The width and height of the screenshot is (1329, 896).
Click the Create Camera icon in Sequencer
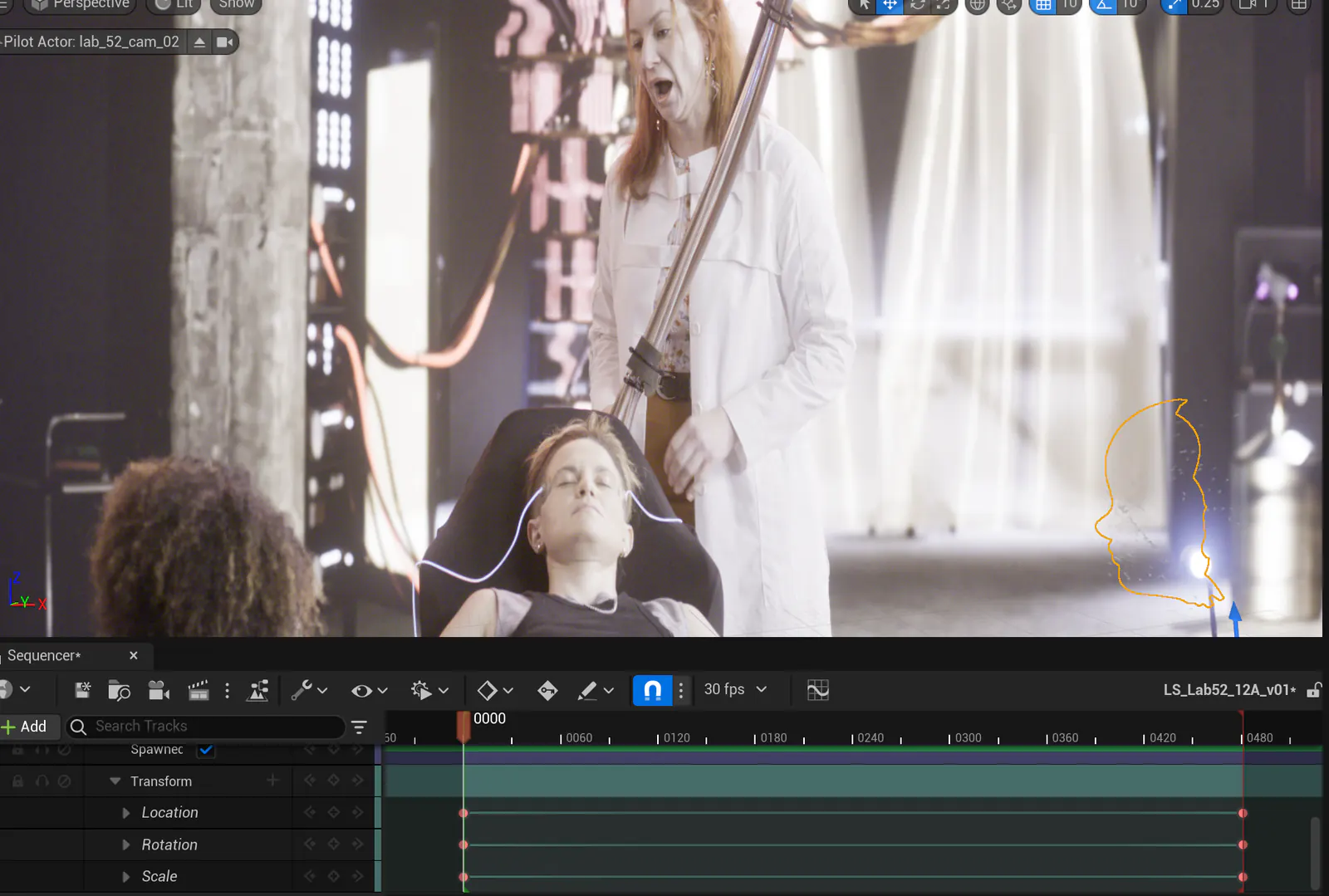click(x=159, y=690)
